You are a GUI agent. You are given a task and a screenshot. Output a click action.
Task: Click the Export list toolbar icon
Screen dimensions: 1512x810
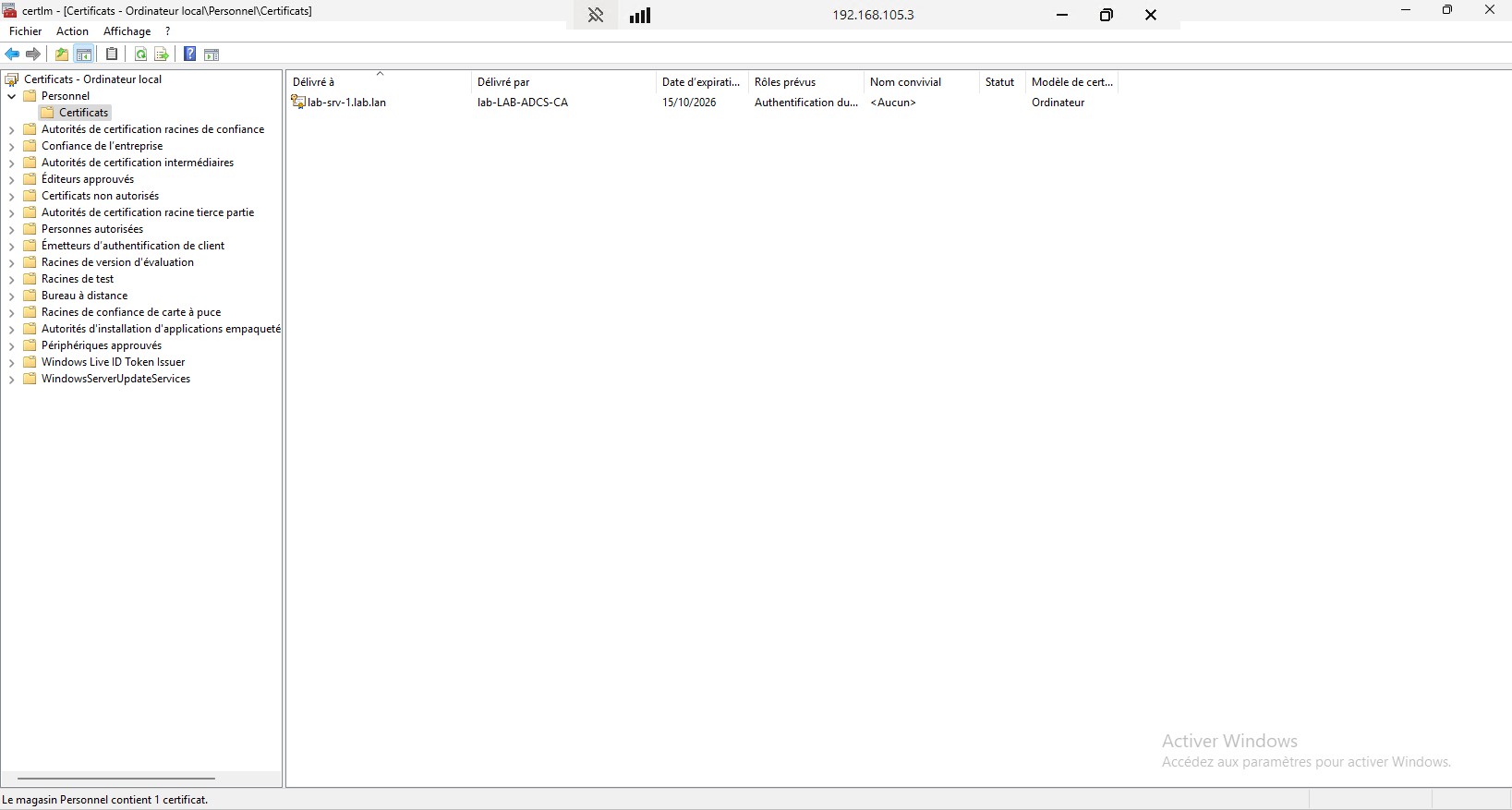click(x=162, y=54)
